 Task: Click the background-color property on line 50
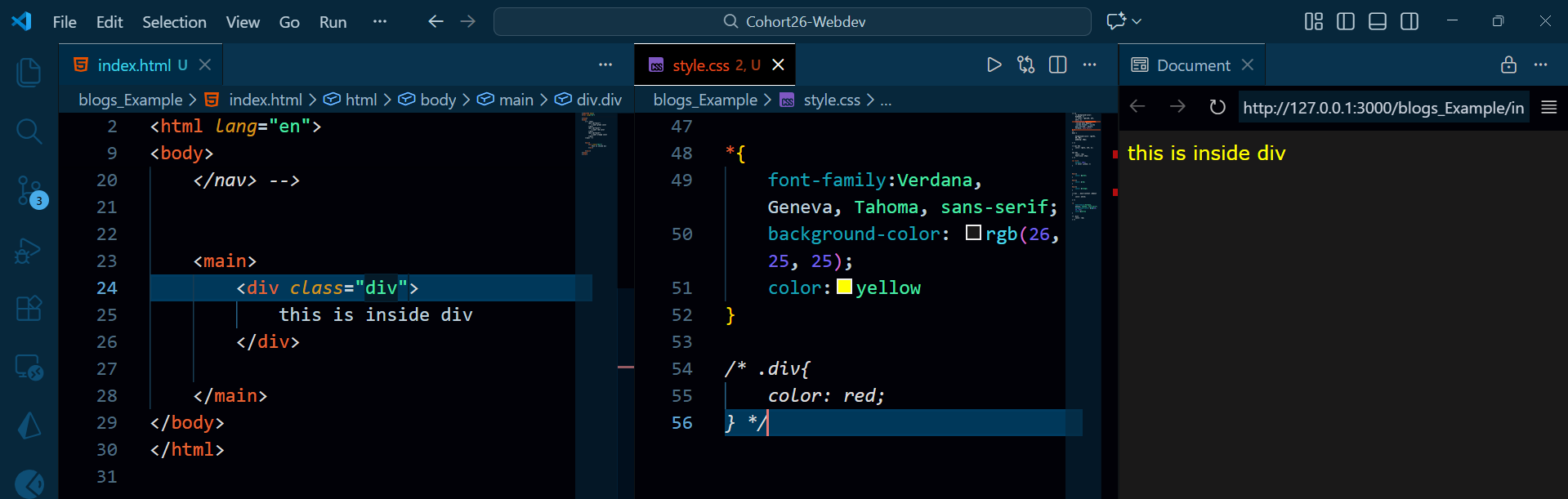pyautogui.click(x=854, y=234)
